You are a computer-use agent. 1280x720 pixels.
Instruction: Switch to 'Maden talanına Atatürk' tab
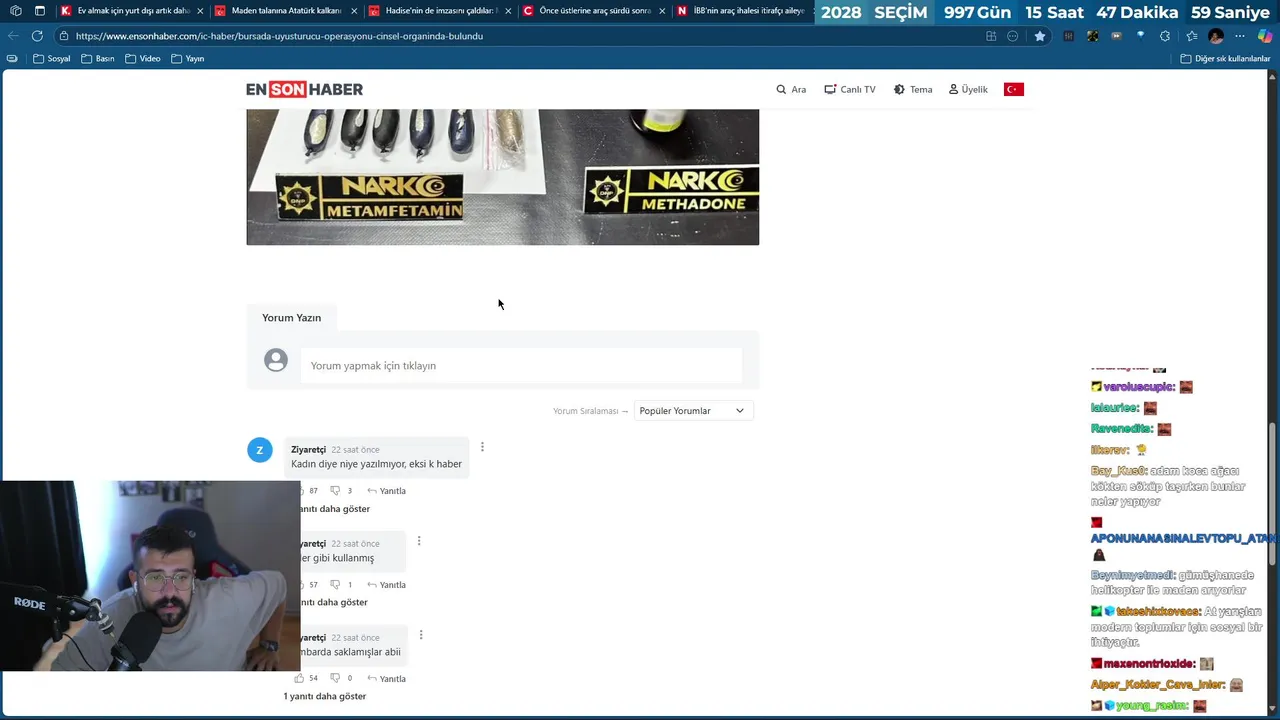point(285,11)
